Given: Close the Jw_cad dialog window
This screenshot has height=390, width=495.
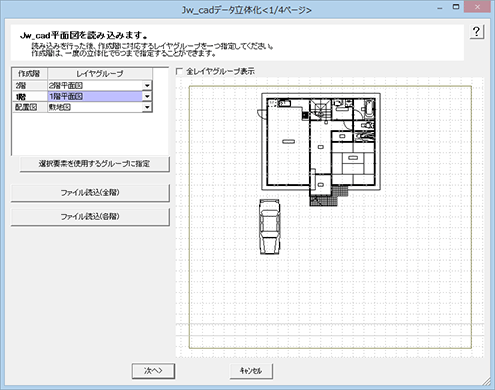Looking at the screenshot, I should (x=477, y=7).
